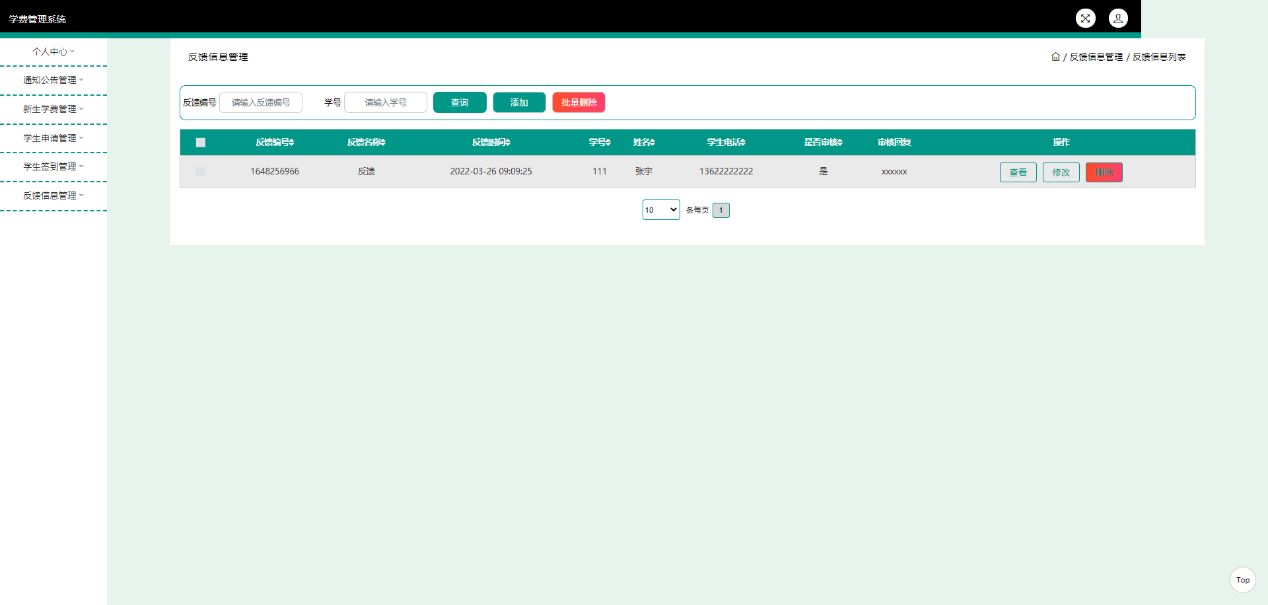Check the select-all checkbox in table header
This screenshot has height=605, width=1268.
point(200,143)
